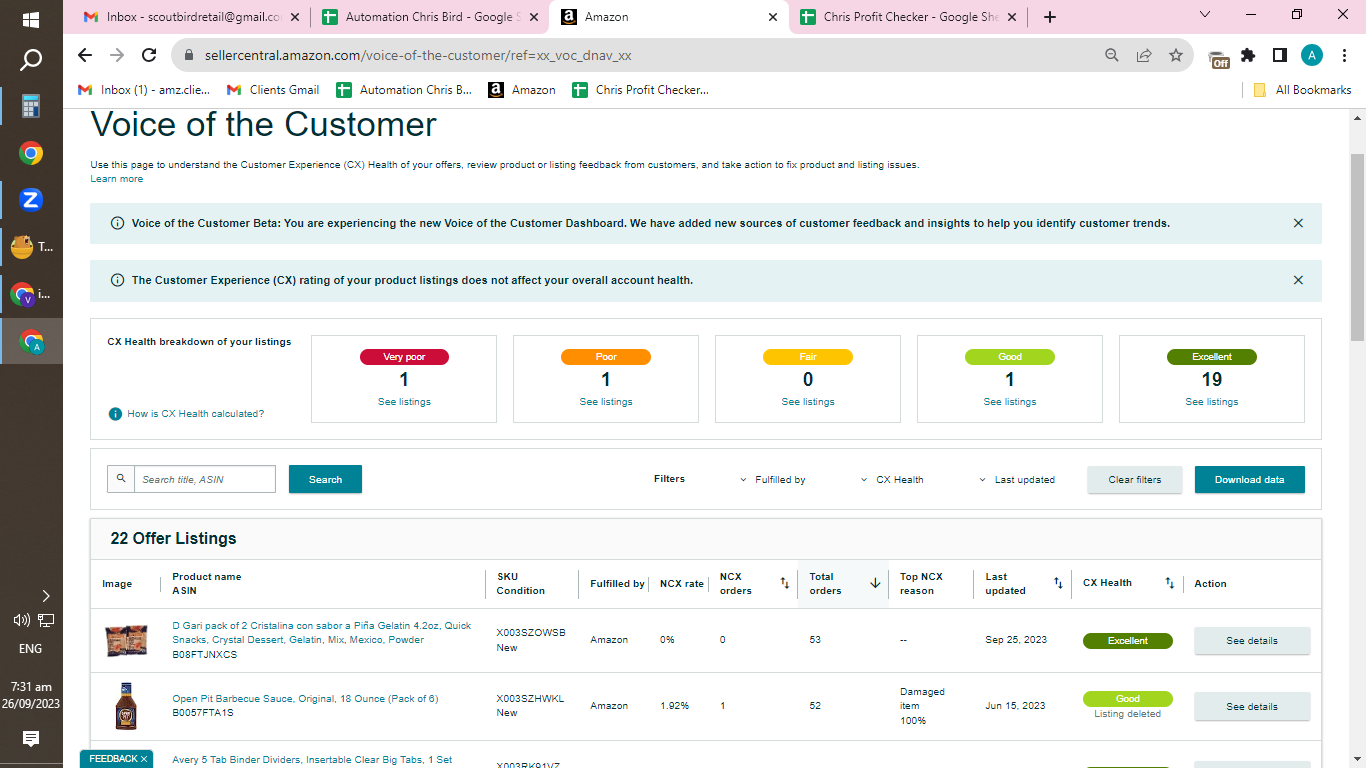1366x768 pixels.
Task: Click the tab search chevron in title bar
Action: tap(1204, 15)
